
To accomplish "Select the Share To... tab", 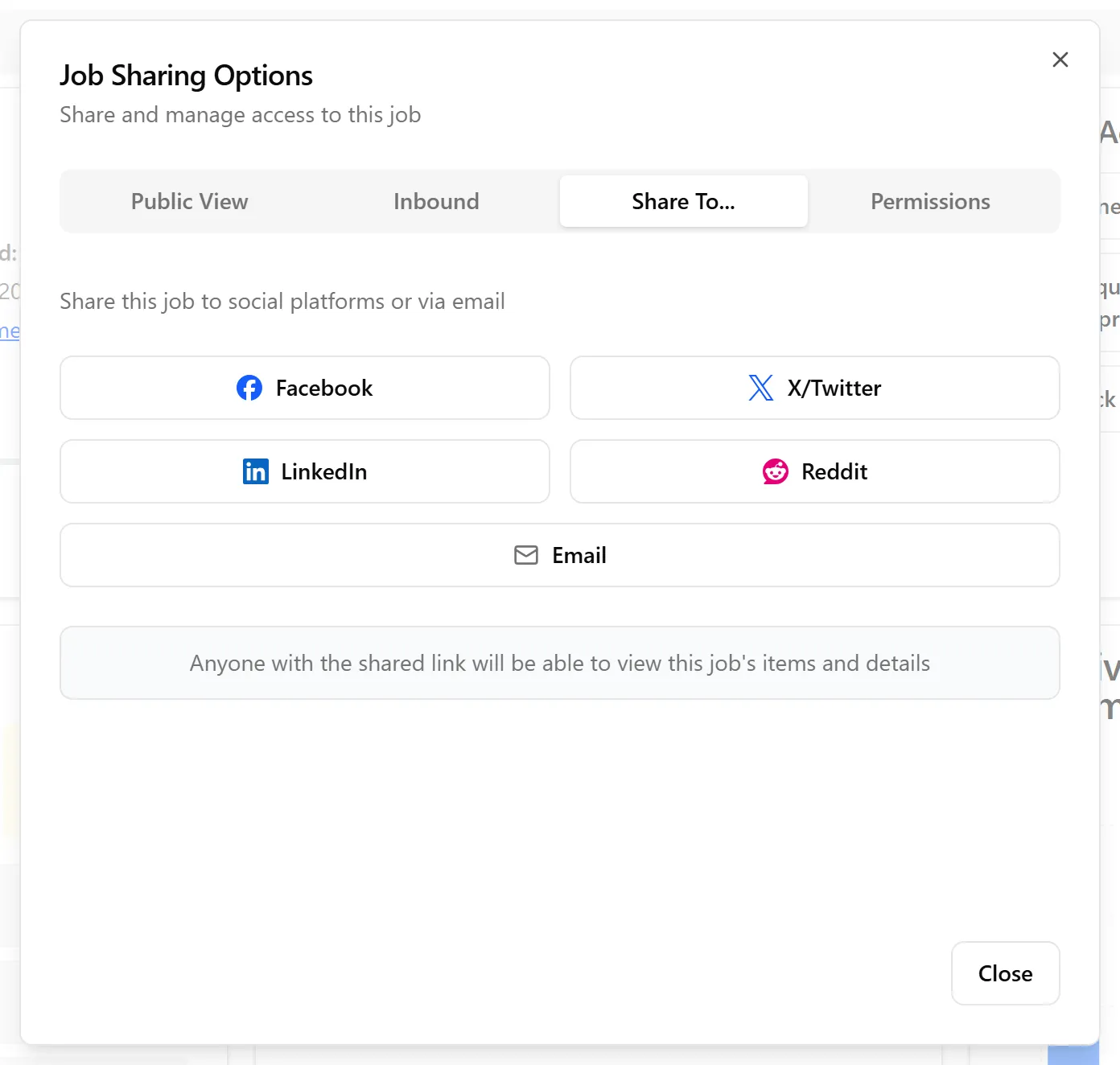I will tap(684, 201).
